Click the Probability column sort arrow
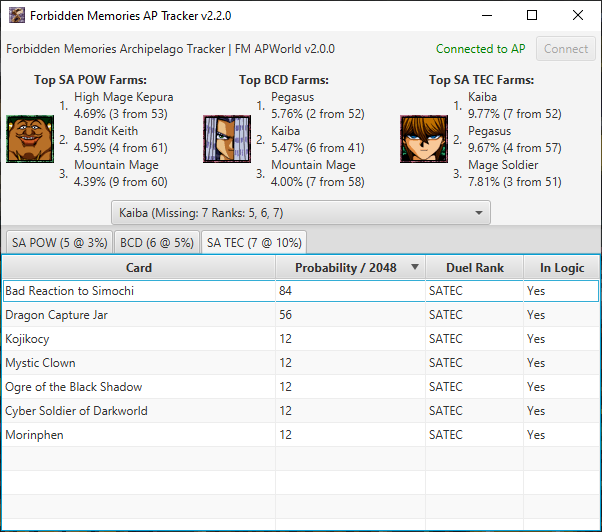 click(415, 267)
